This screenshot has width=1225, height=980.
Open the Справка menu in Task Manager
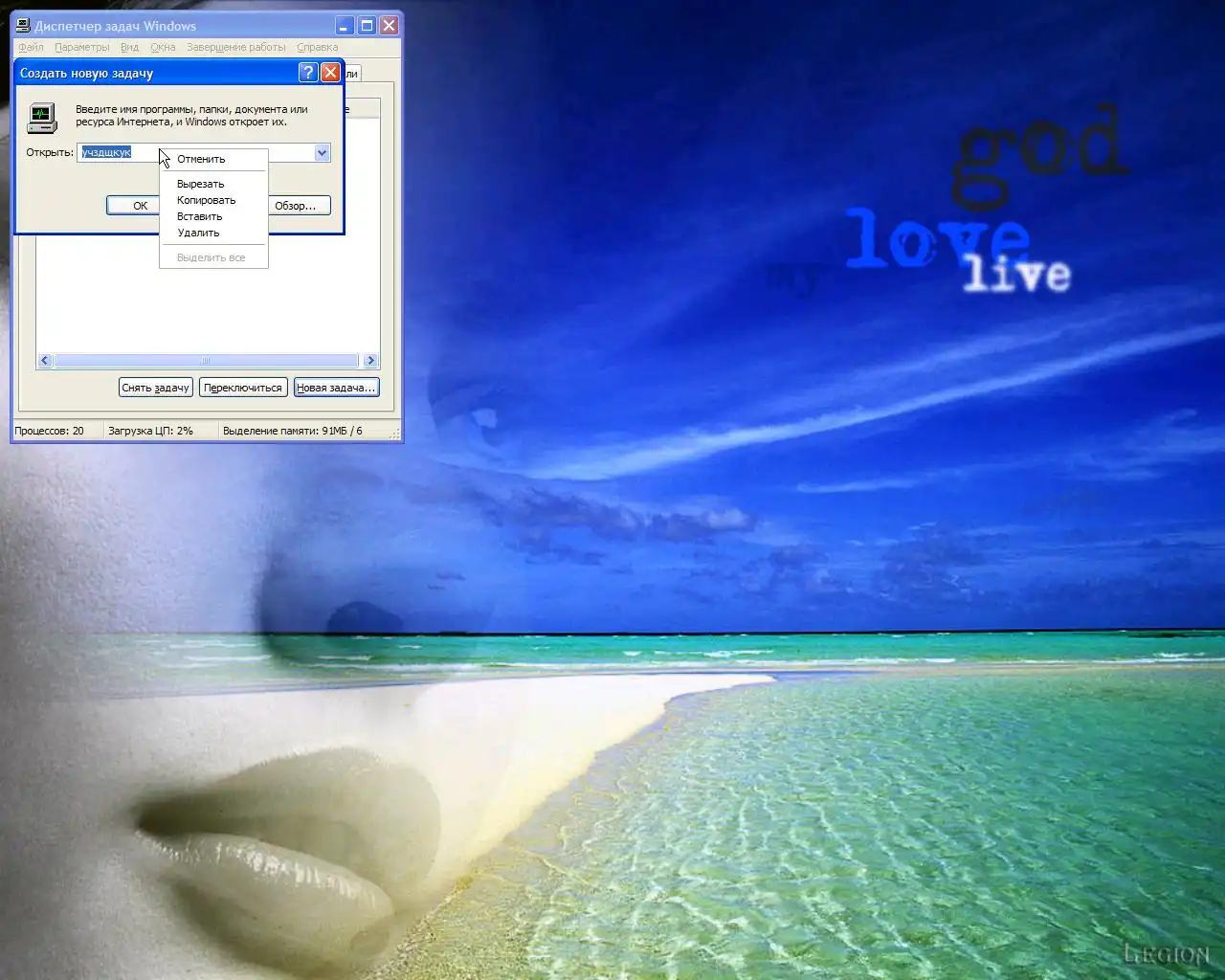pyautogui.click(x=317, y=47)
